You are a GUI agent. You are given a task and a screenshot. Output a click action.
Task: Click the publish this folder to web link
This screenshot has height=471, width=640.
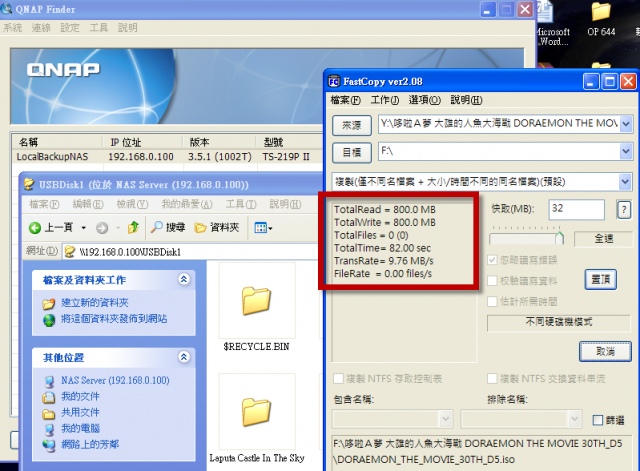114,319
